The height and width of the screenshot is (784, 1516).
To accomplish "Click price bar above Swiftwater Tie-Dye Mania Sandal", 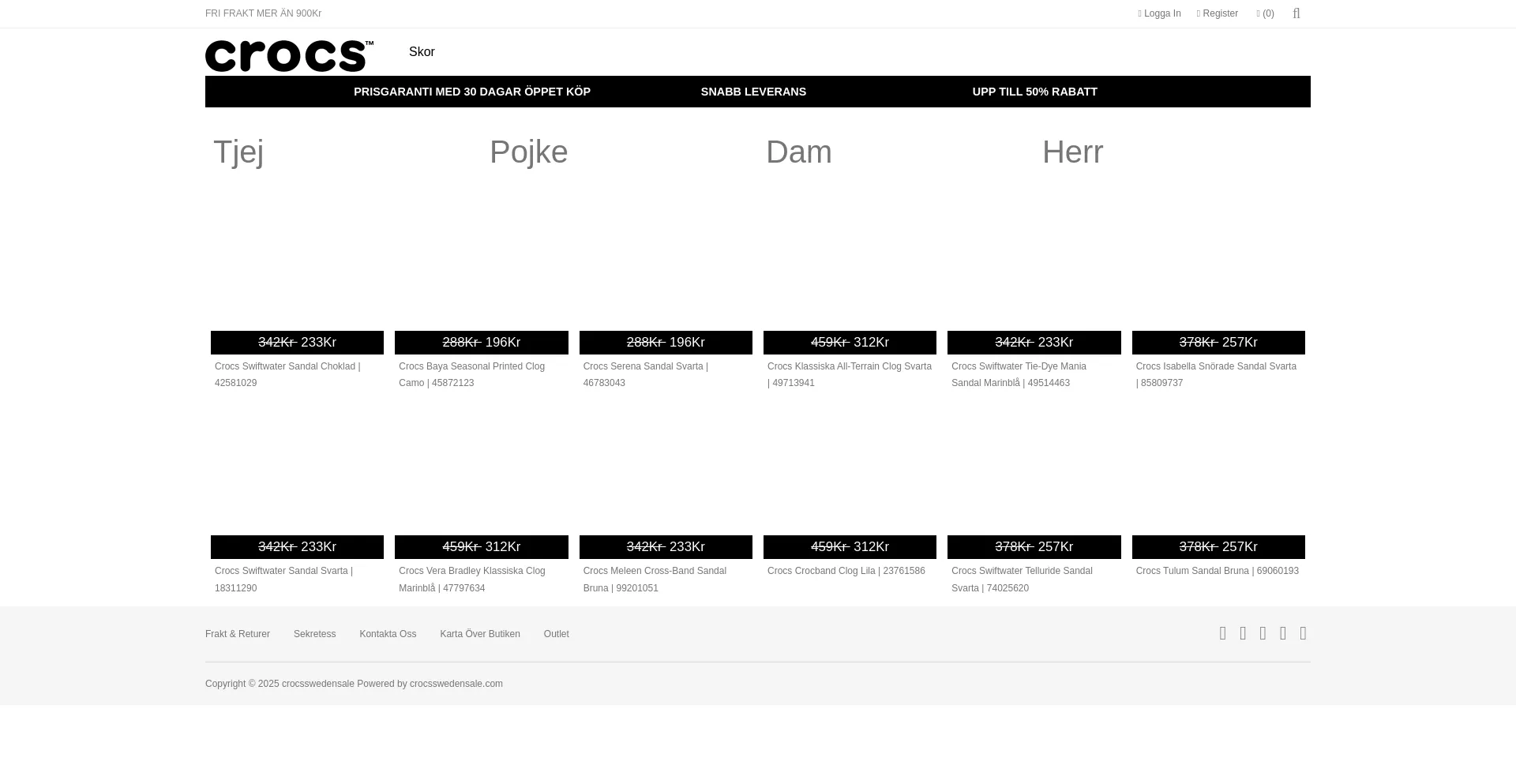I will click(x=1034, y=343).
